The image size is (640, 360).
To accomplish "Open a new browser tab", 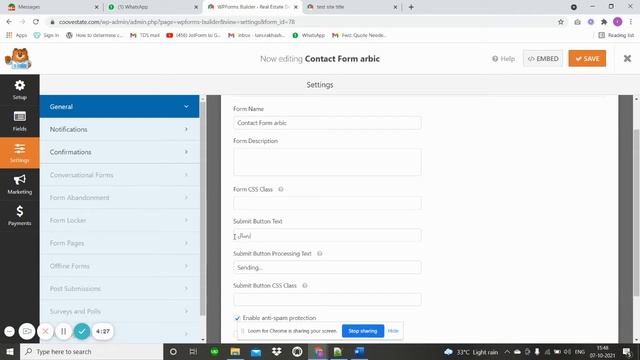I will tap(411, 7).
